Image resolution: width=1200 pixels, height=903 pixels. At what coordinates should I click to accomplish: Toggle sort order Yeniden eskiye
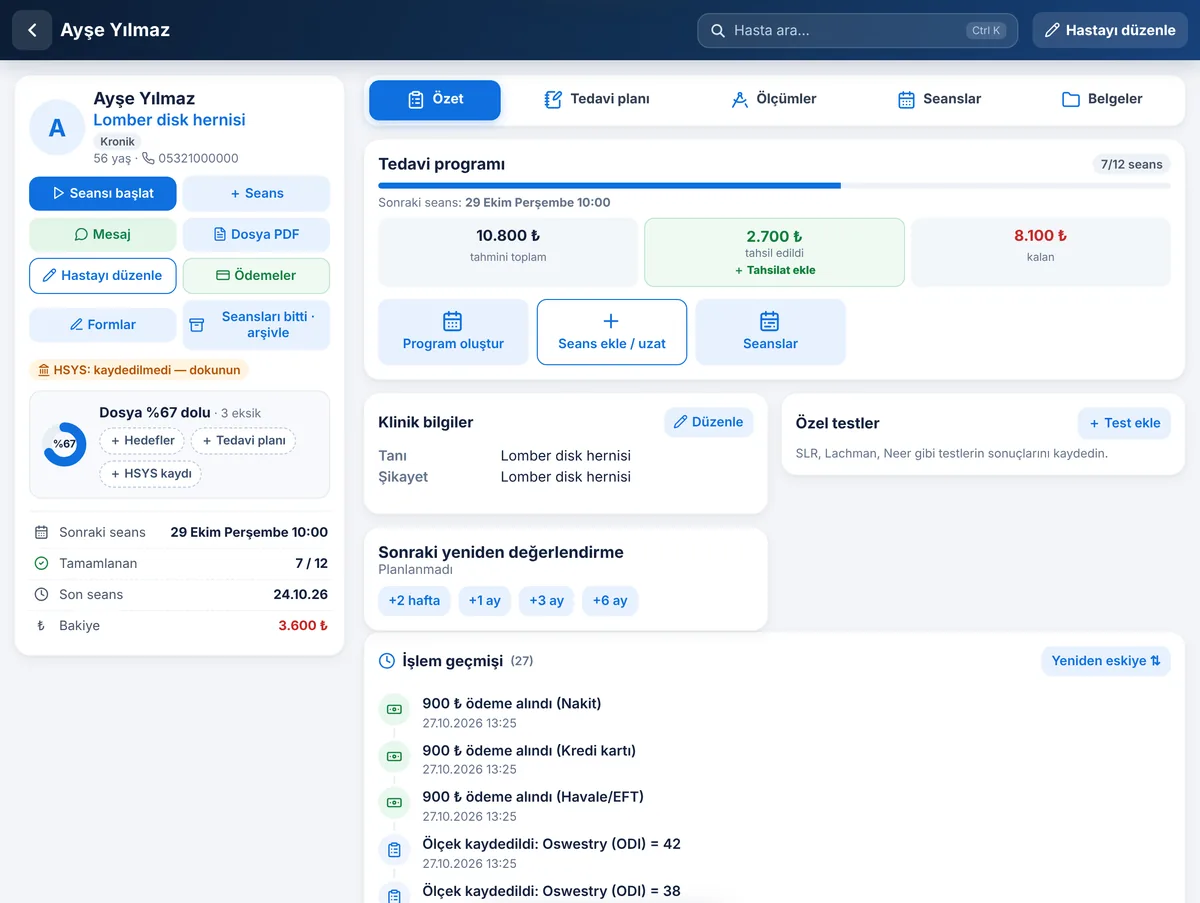1106,661
